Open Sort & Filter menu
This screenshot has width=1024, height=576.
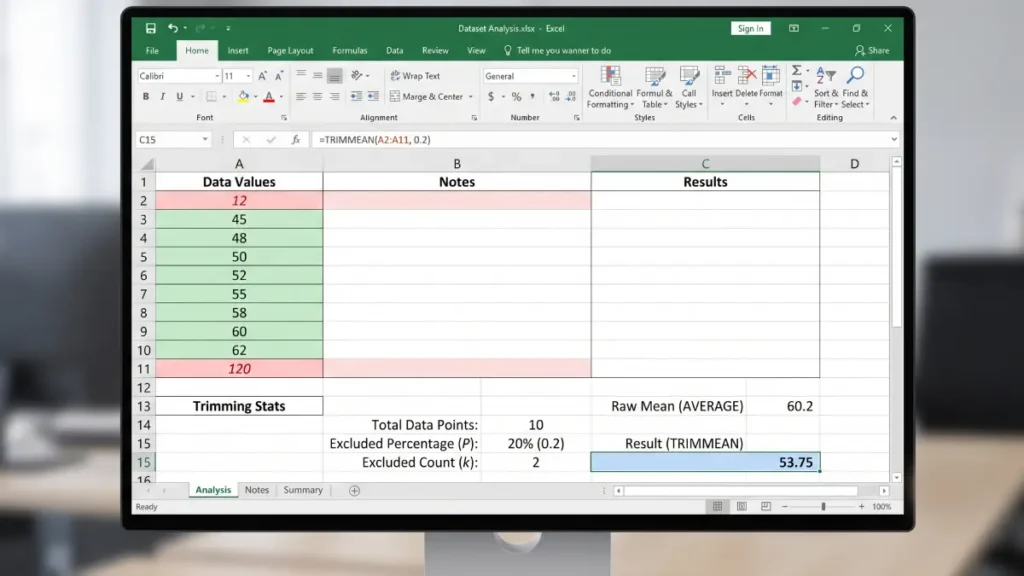tap(825, 87)
